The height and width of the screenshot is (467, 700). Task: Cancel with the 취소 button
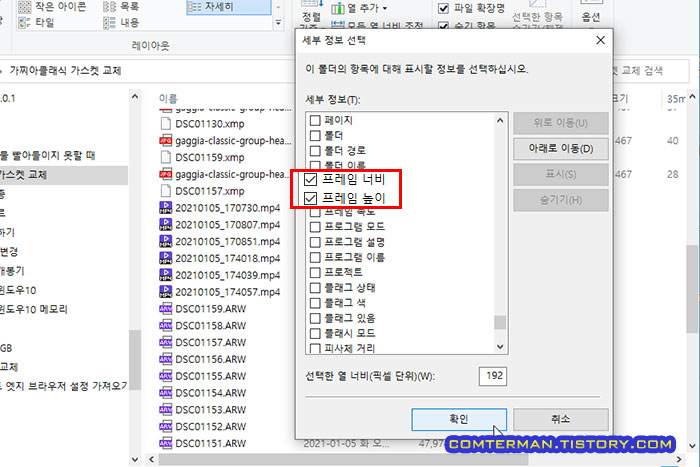pyautogui.click(x=561, y=419)
